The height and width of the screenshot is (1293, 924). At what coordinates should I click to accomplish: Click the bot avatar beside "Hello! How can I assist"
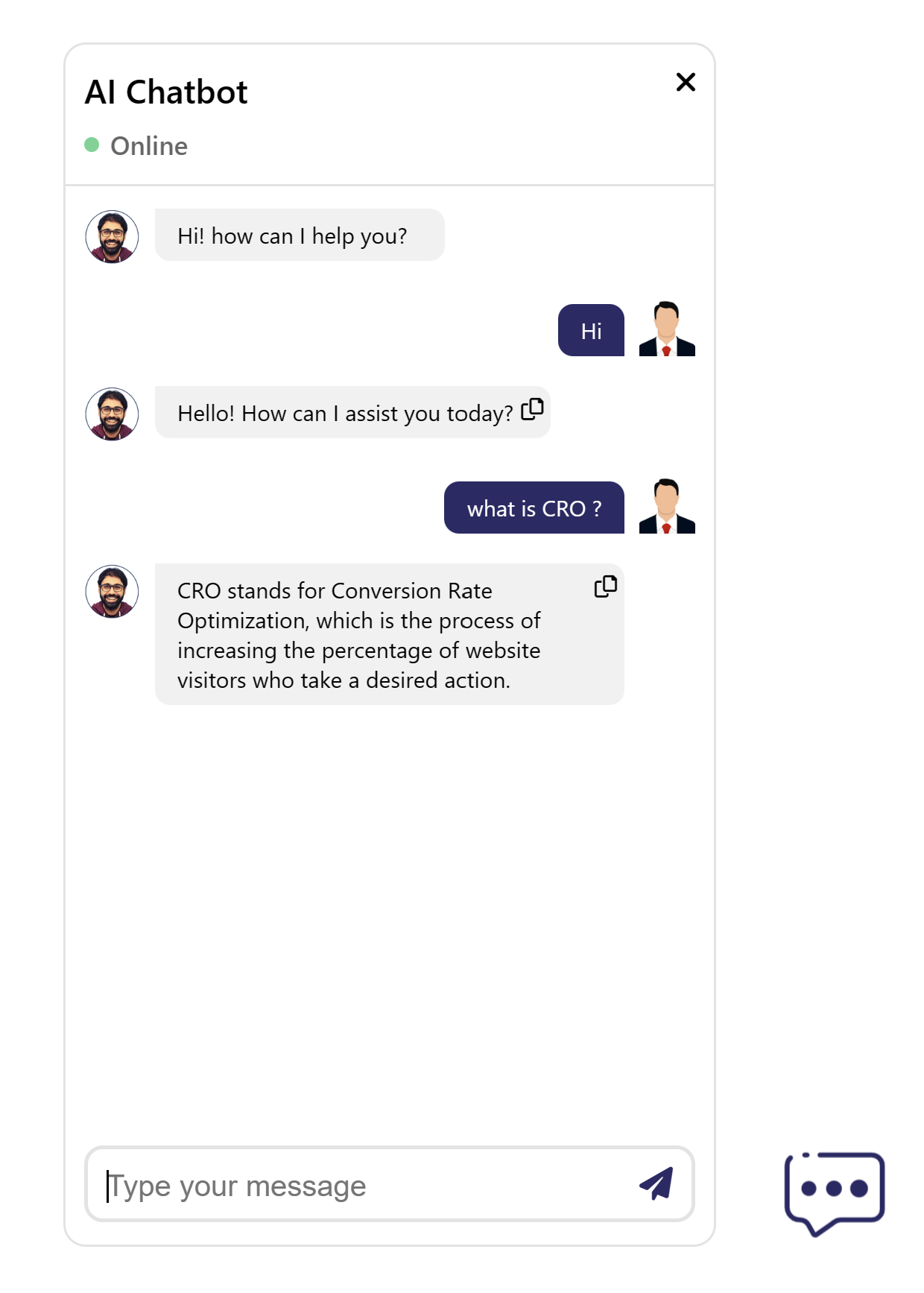112,412
